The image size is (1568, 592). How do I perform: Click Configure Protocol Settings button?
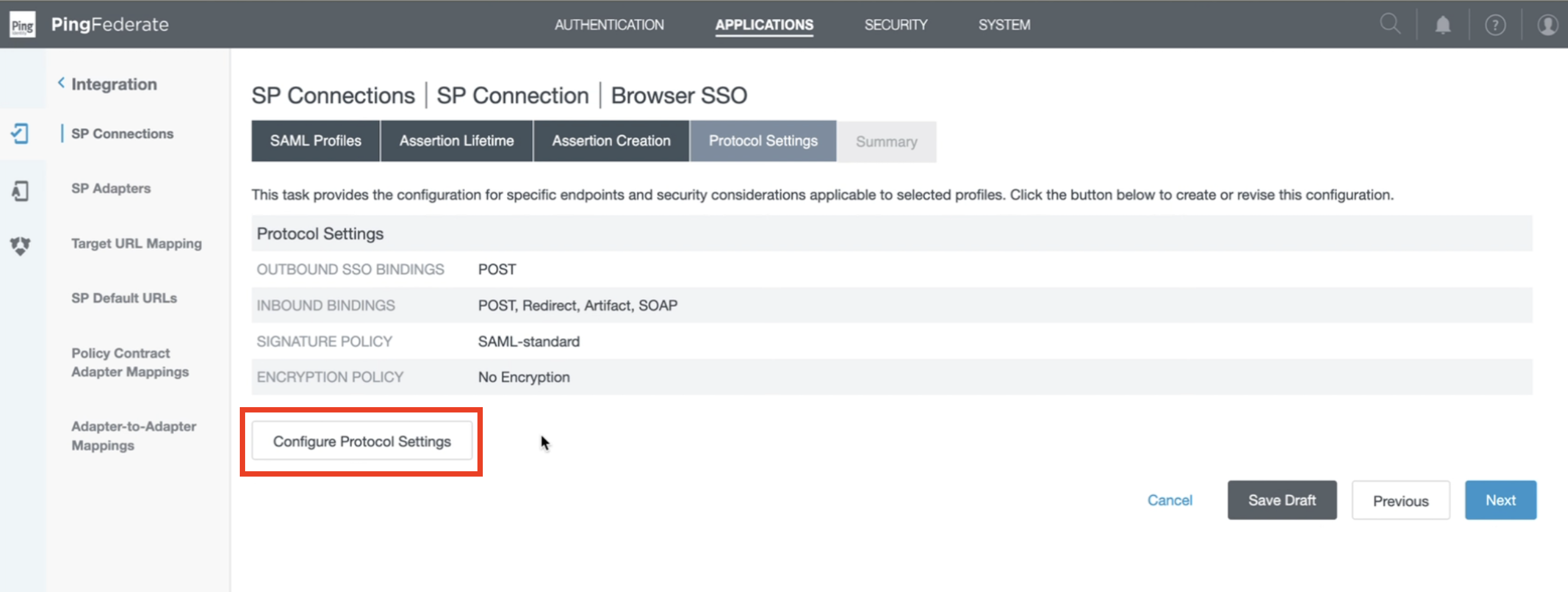click(362, 441)
